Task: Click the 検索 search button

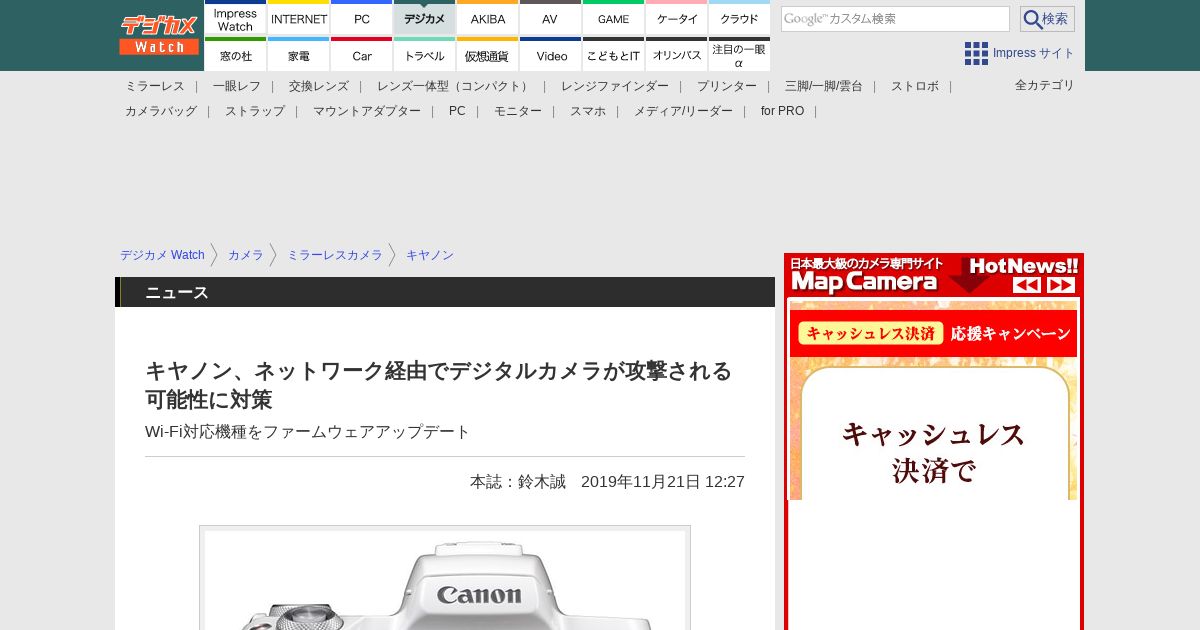Action: click(1047, 19)
